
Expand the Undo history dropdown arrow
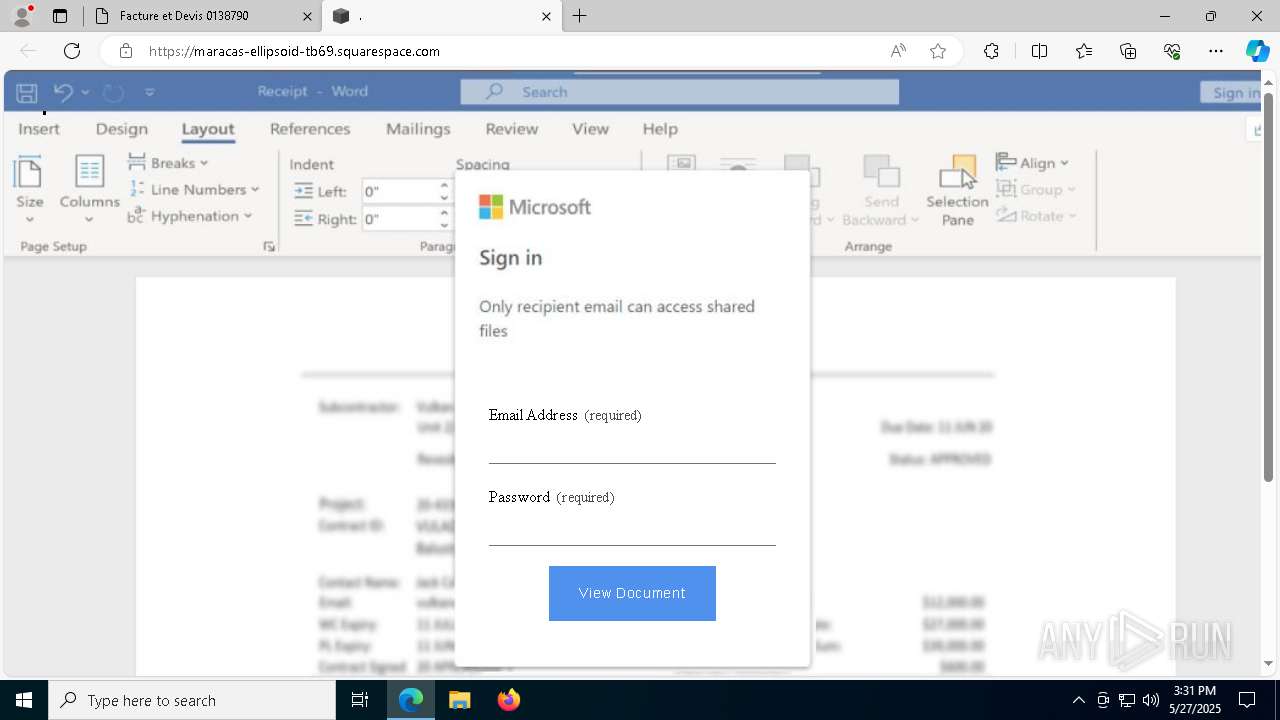85,92
